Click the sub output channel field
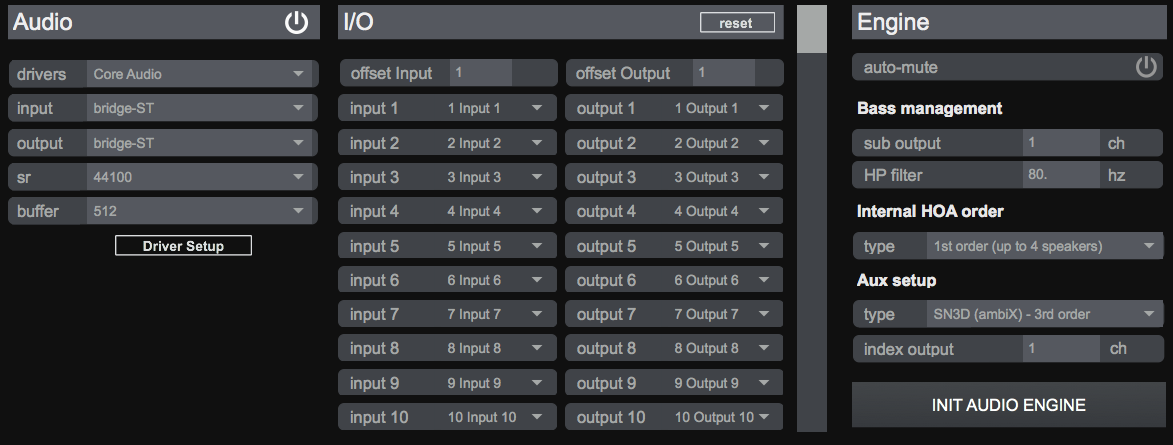 [x=1060, y=143]
